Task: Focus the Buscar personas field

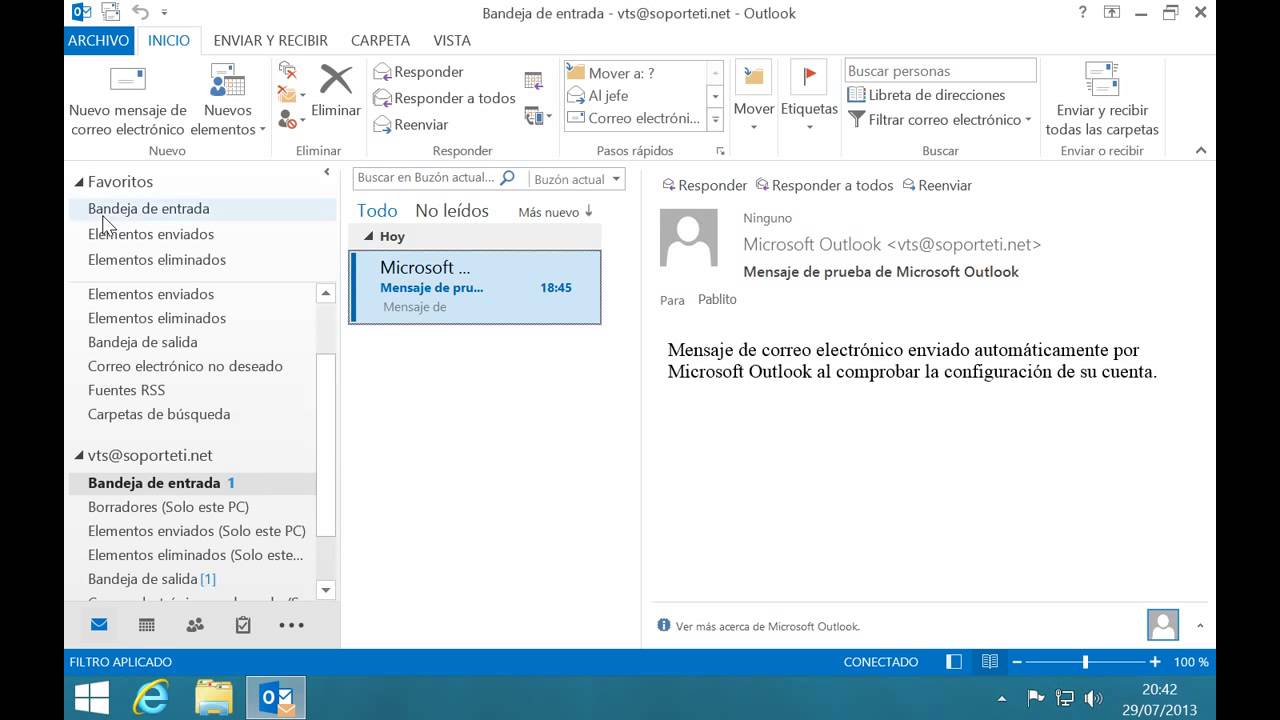Action: pyautogui.click(x=940, y=71)
